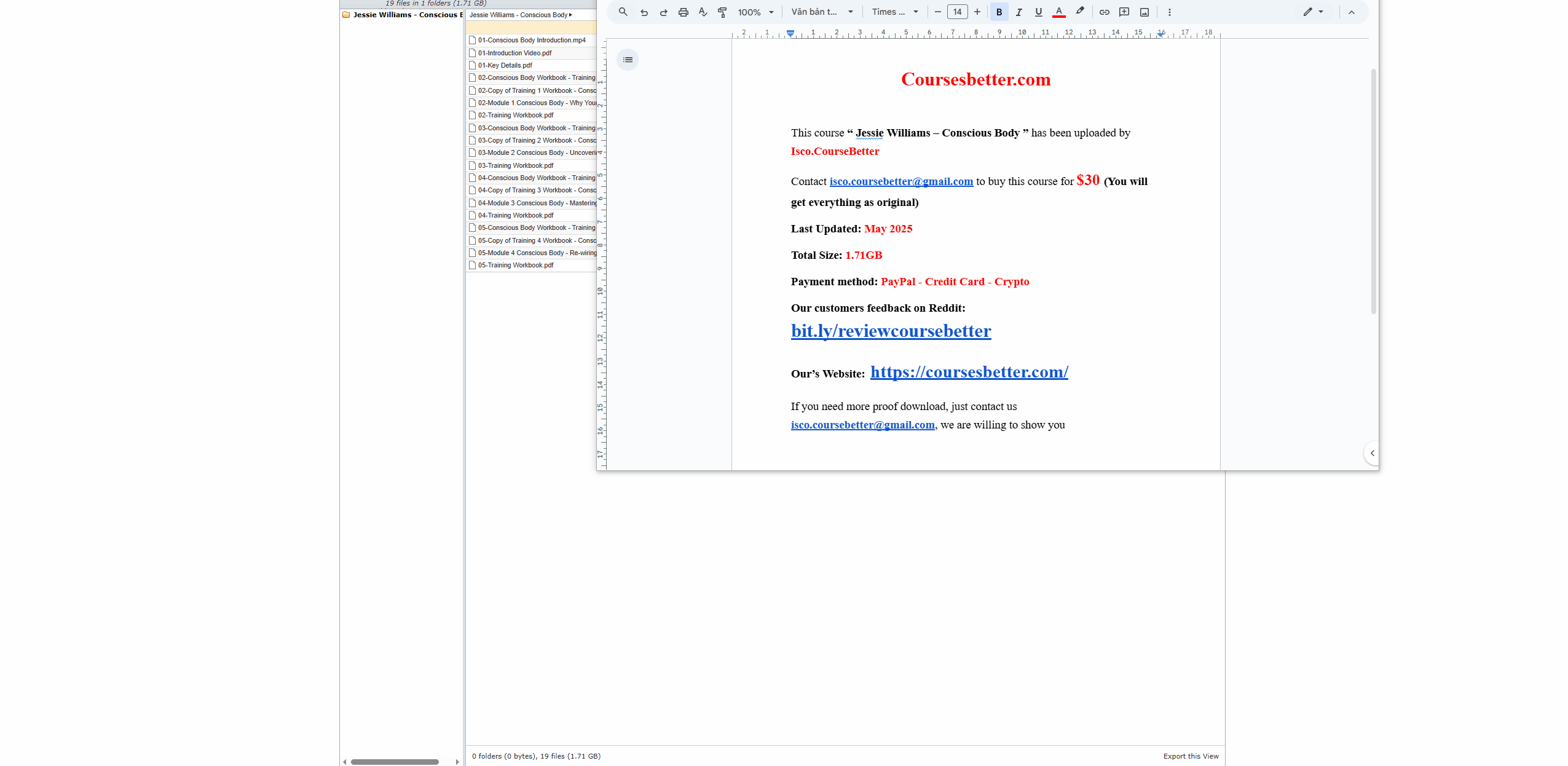
Task: Select the paint format roller
Action: [x=722, y=12]
